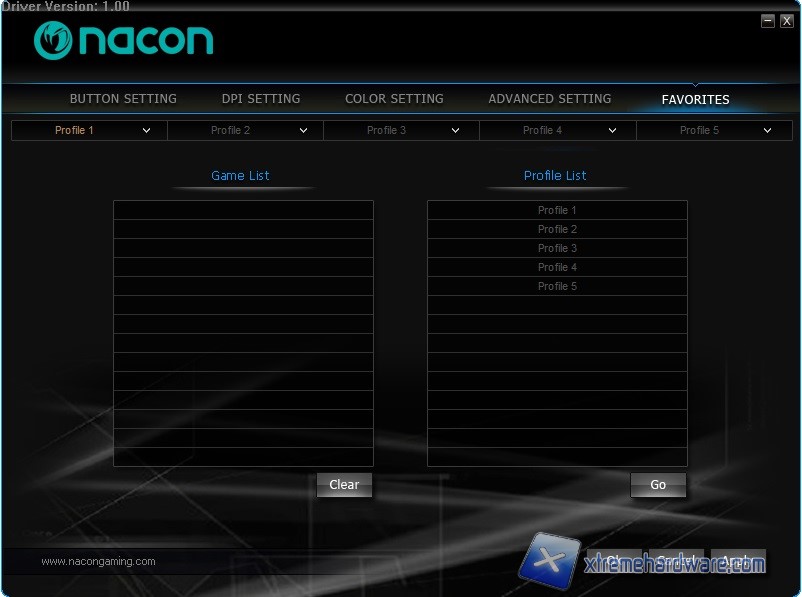
Task: Select the Favorites tab
Action: pos(695,99)
